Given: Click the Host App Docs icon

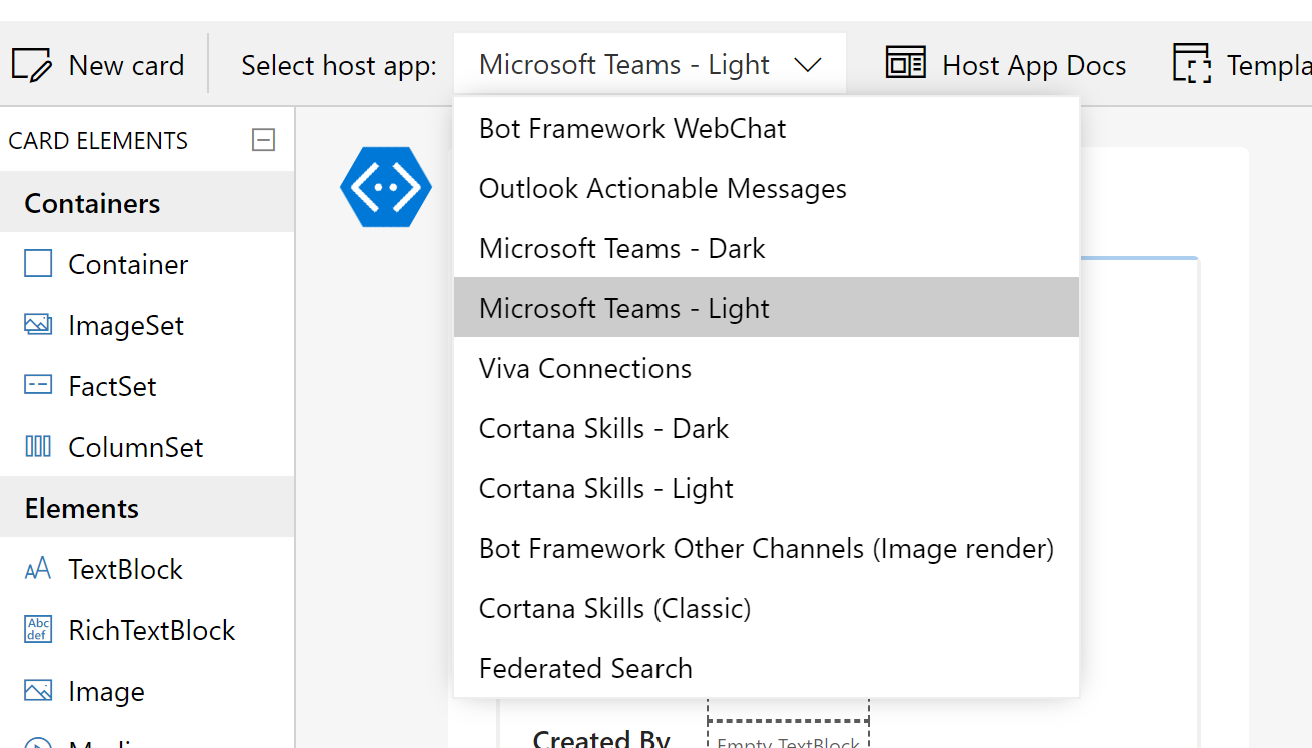Looking at the screenshot, I should (905, 62).
